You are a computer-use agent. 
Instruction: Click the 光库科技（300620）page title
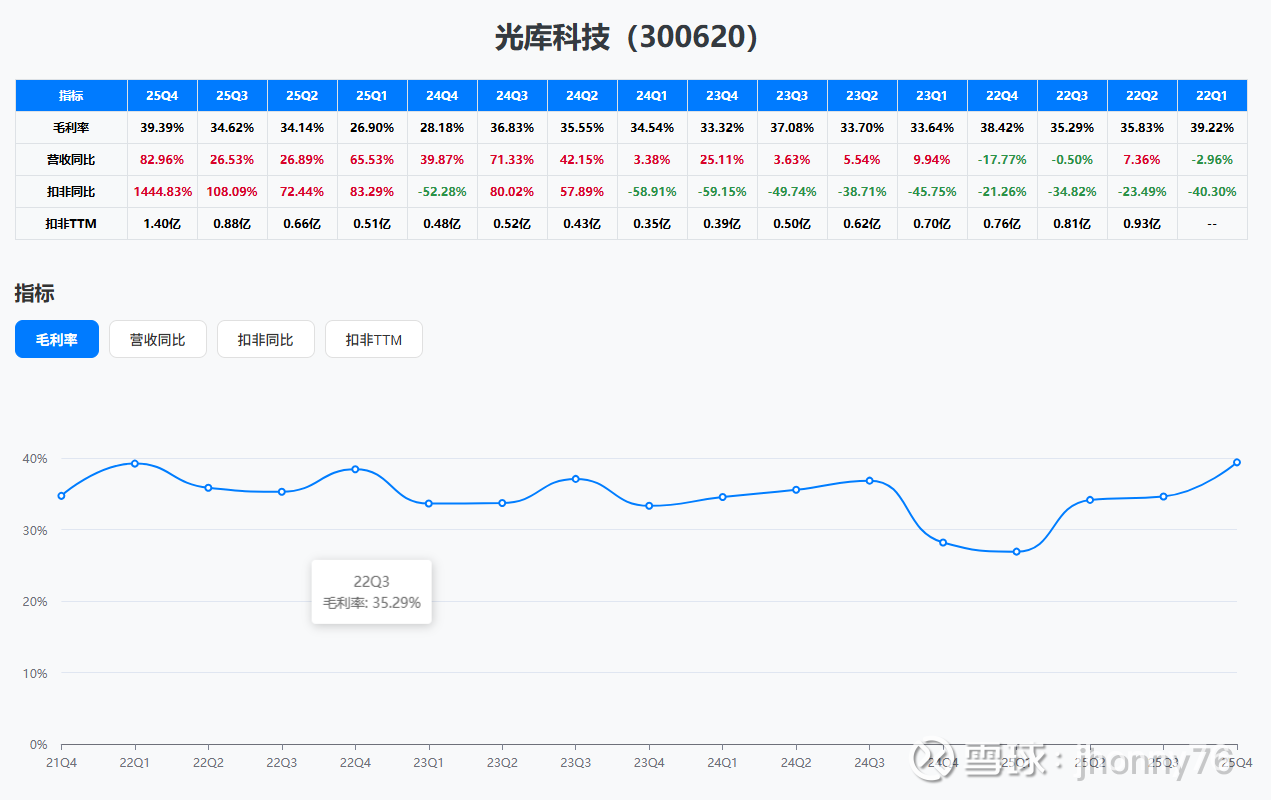coord(635,37)
